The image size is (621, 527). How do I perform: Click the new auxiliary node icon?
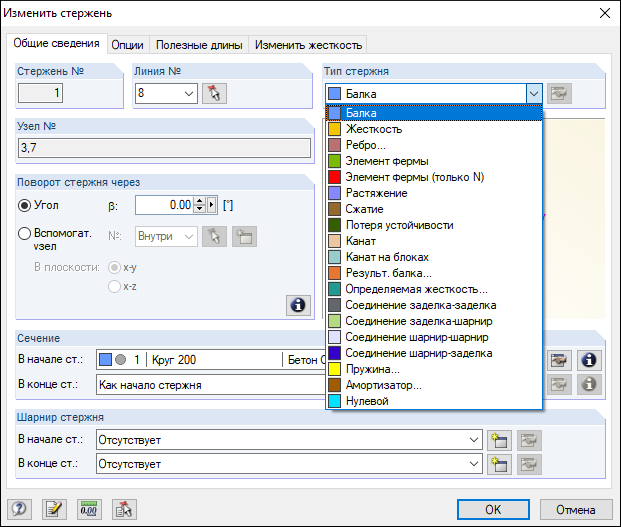click(244, 237)
